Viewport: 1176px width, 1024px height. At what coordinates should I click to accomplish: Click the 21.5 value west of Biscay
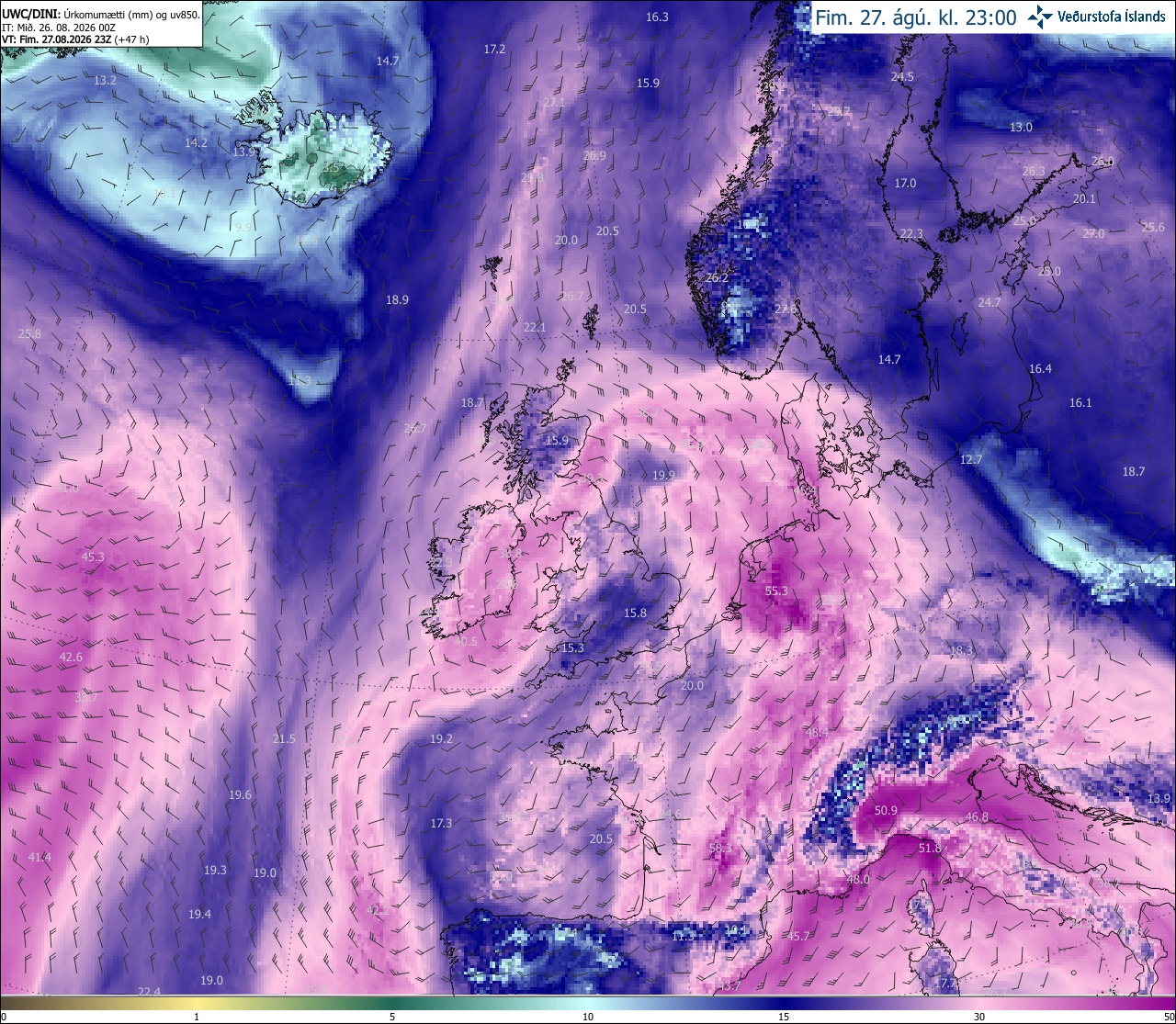pyautogui.click(x=284, y=739)
